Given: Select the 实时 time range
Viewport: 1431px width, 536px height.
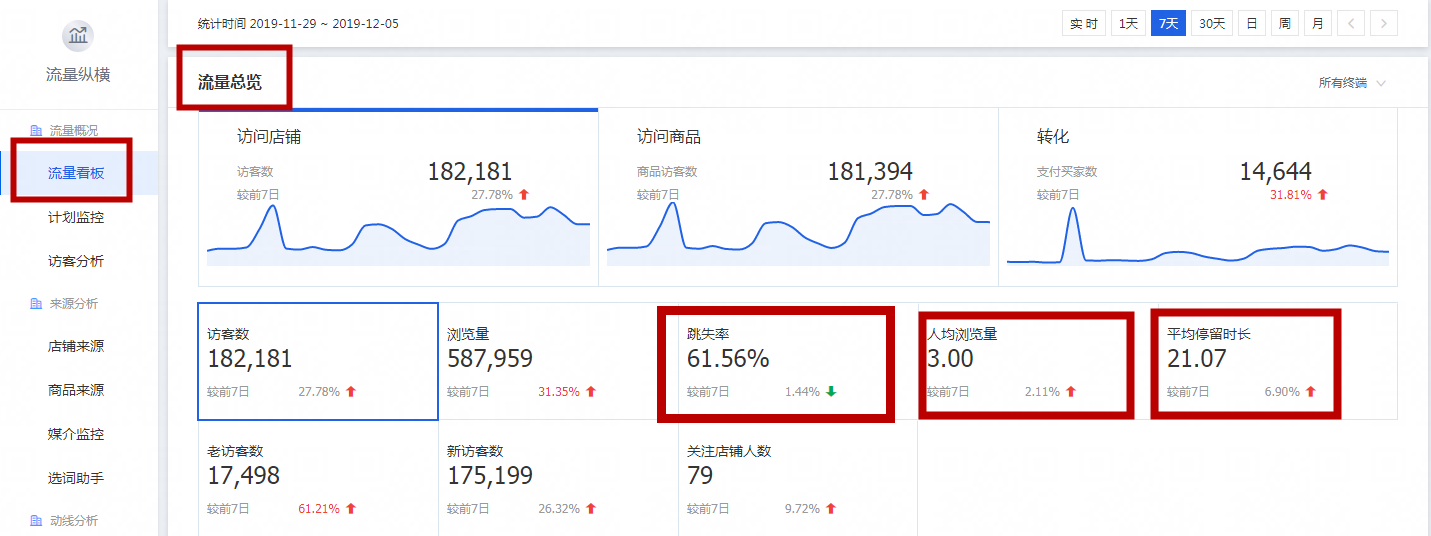Looking at the screenshot, I should 1084,23.
